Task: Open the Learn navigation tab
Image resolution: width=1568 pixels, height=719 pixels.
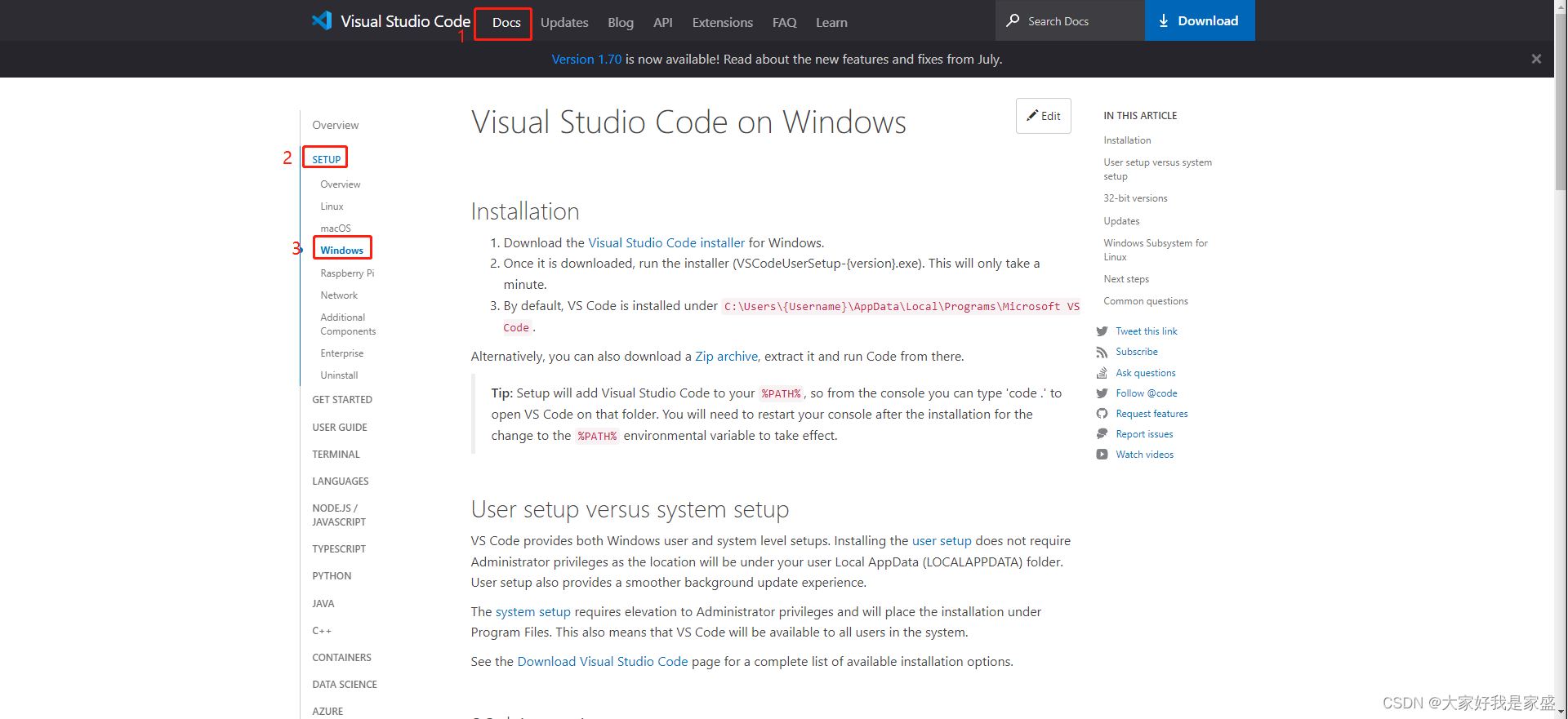Action: click(831, 23)
